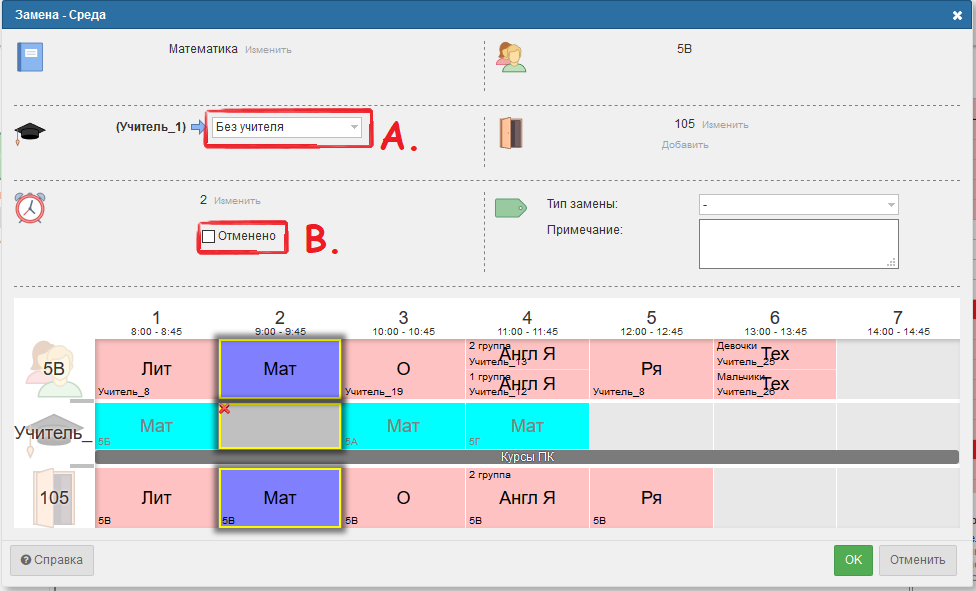Click the Добавить room link
This screenshot has width=976, height=591.
tap(684, 145)
